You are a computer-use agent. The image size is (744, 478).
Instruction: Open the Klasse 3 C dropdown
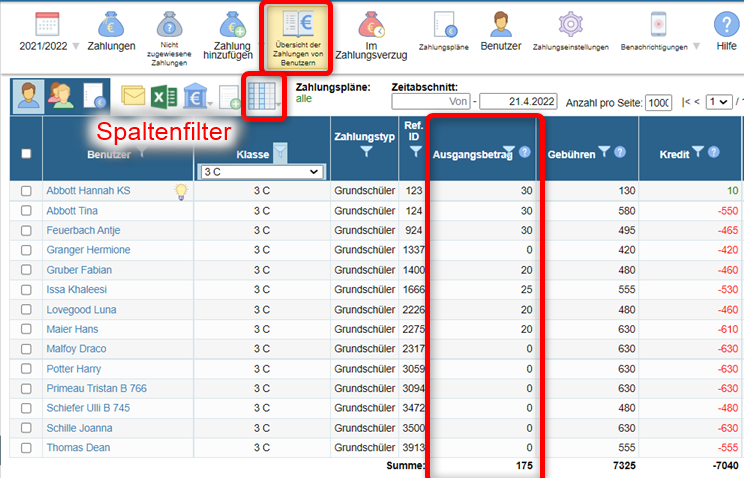click(x=261, y=172)
